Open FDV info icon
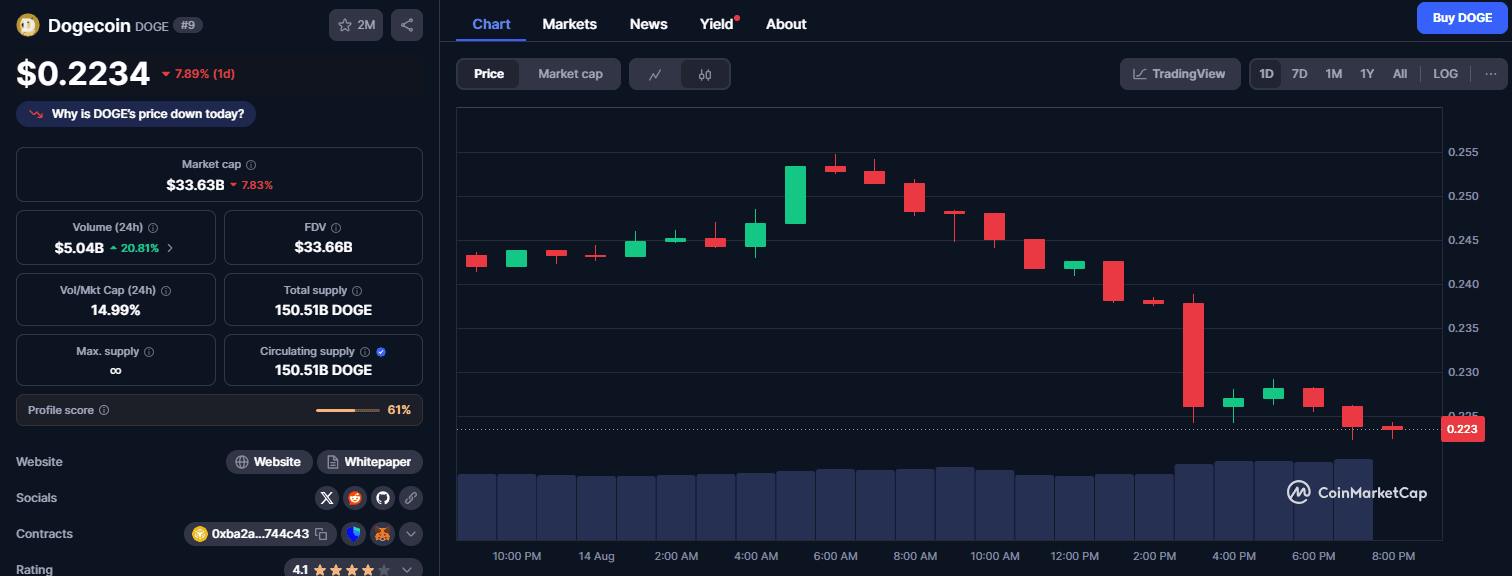This screenshot has height=576, width=1512. [x=336, y=228]
